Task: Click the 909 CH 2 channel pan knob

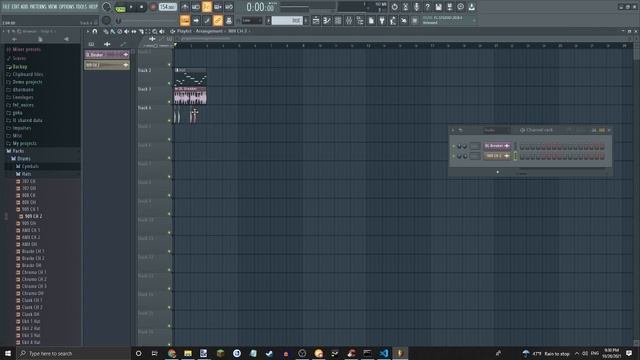Action: pyautogui.click(x=460, y=156)
